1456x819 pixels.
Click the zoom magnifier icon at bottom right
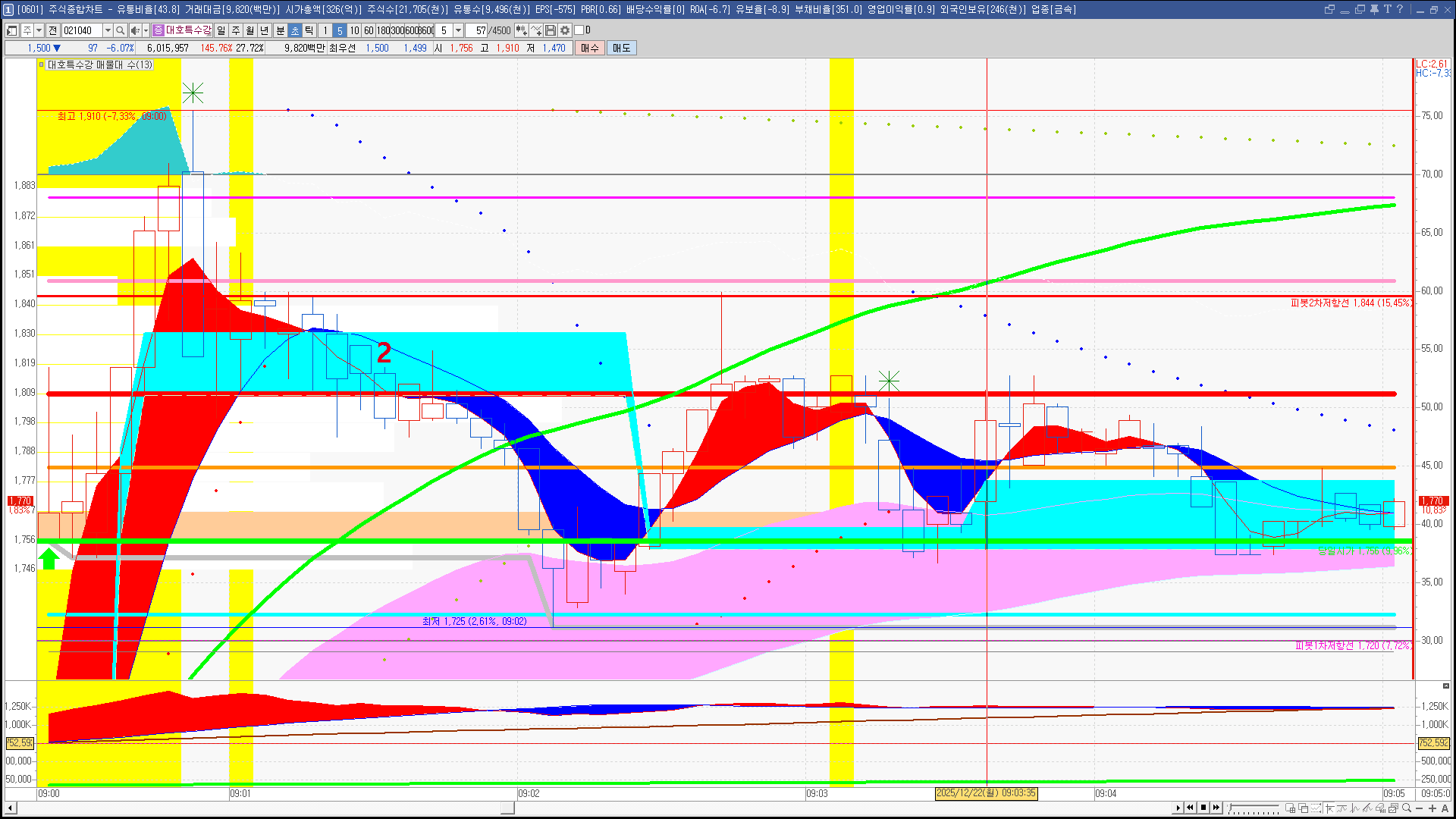[x=1407, y=808]
